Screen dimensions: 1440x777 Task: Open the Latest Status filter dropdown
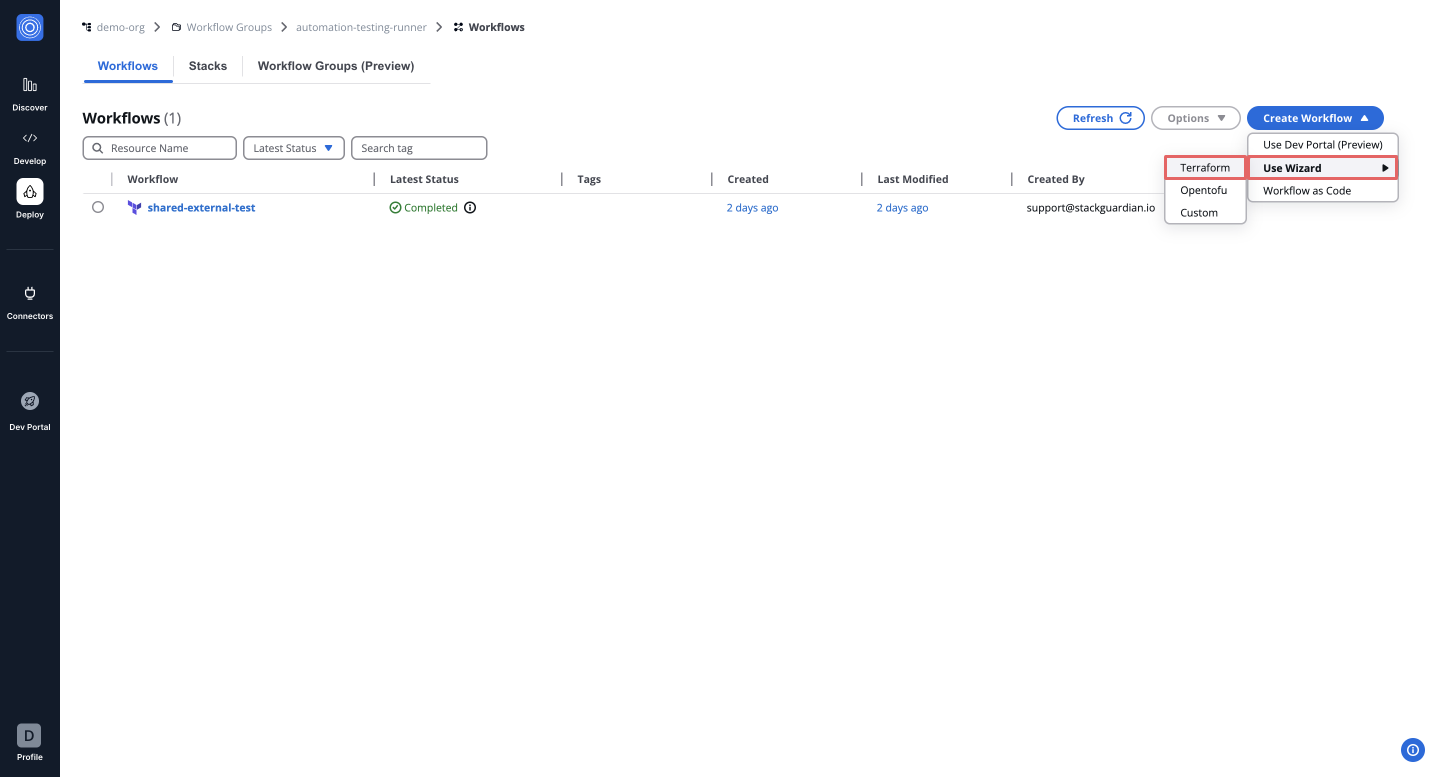tap(294, 148)
